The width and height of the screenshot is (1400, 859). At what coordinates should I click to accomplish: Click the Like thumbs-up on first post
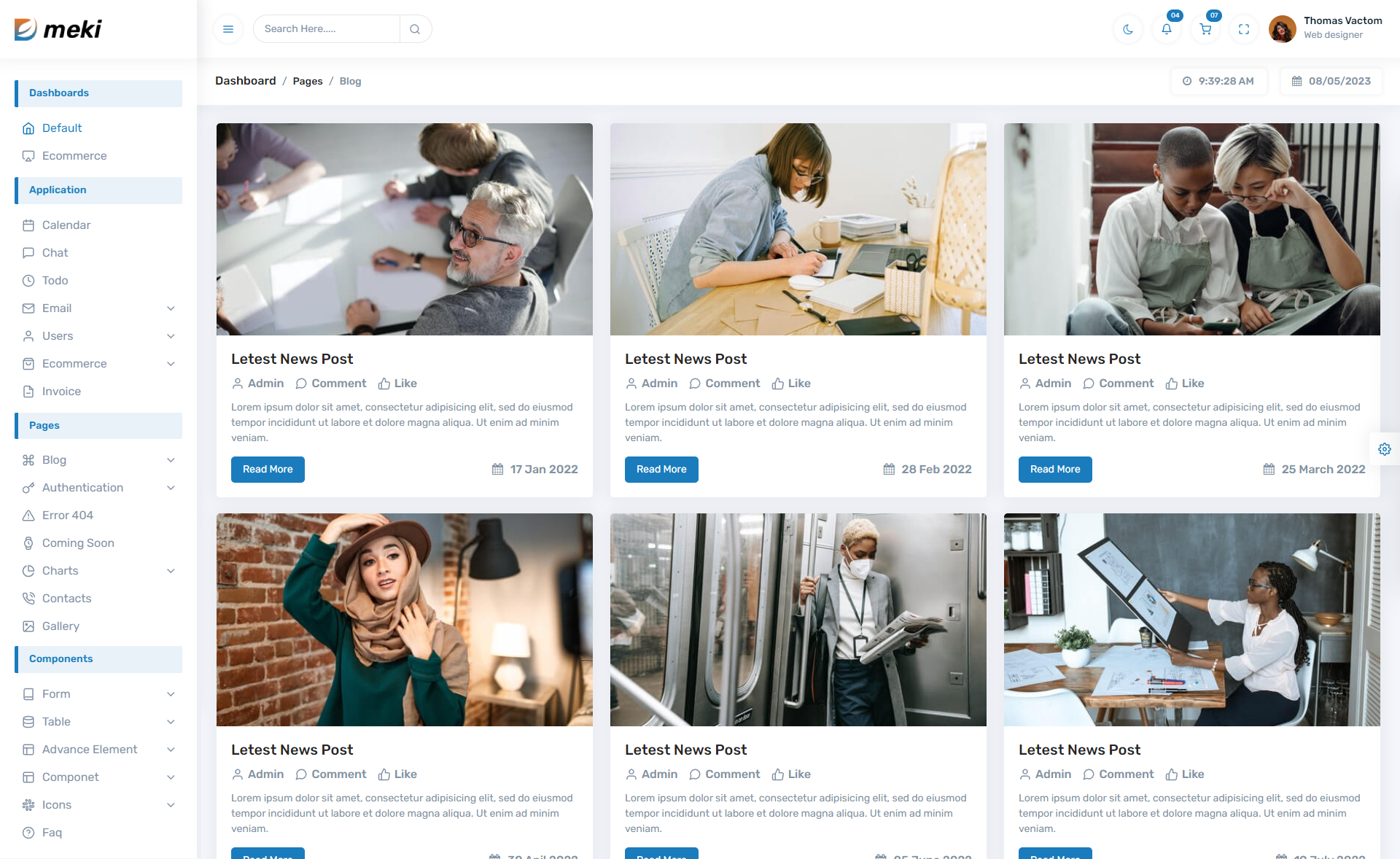(384, 384)
